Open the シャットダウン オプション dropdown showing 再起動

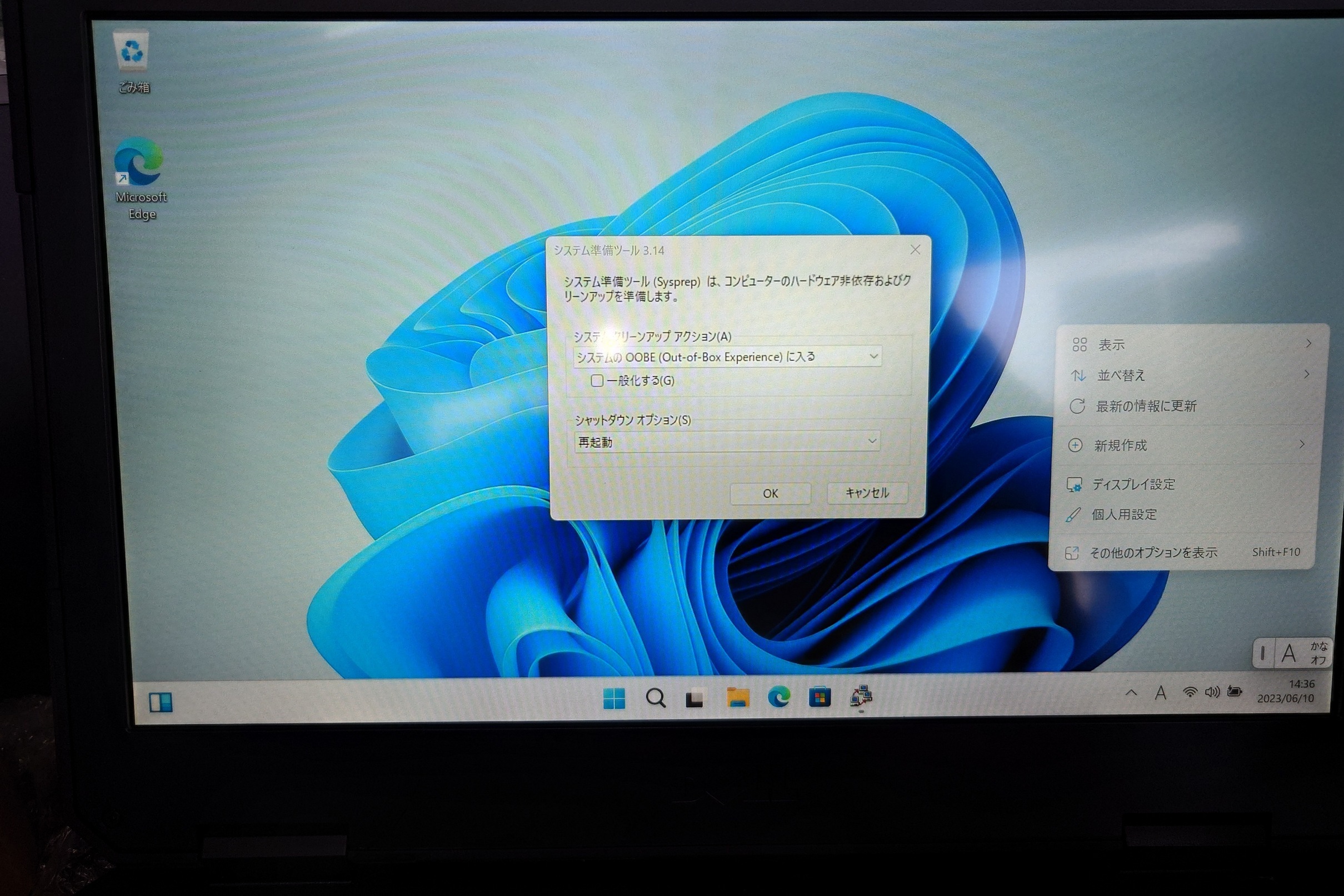726,442
